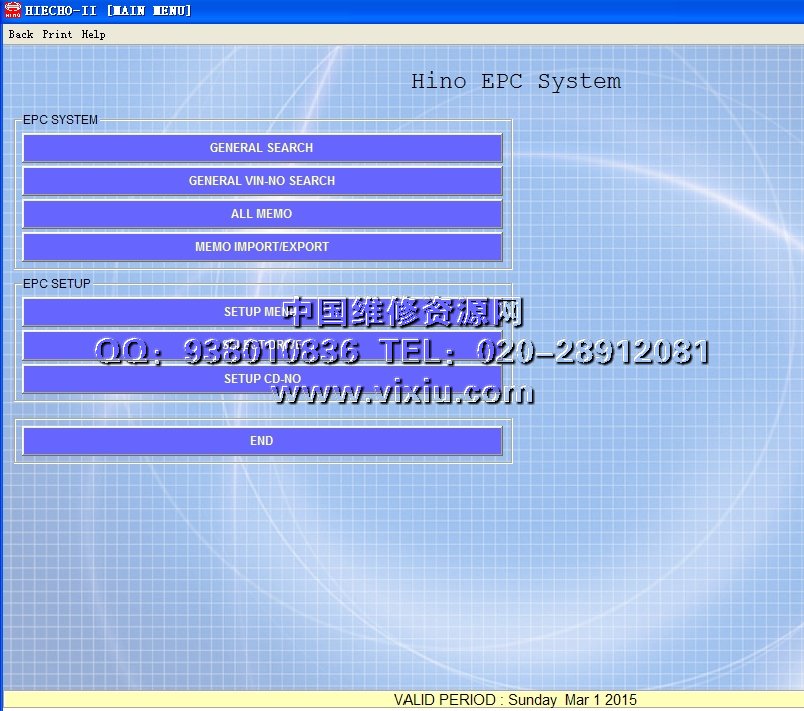Click the EPC SYSTEM group label
Viewport: 804px width, 711px height.
coord(60,120)
